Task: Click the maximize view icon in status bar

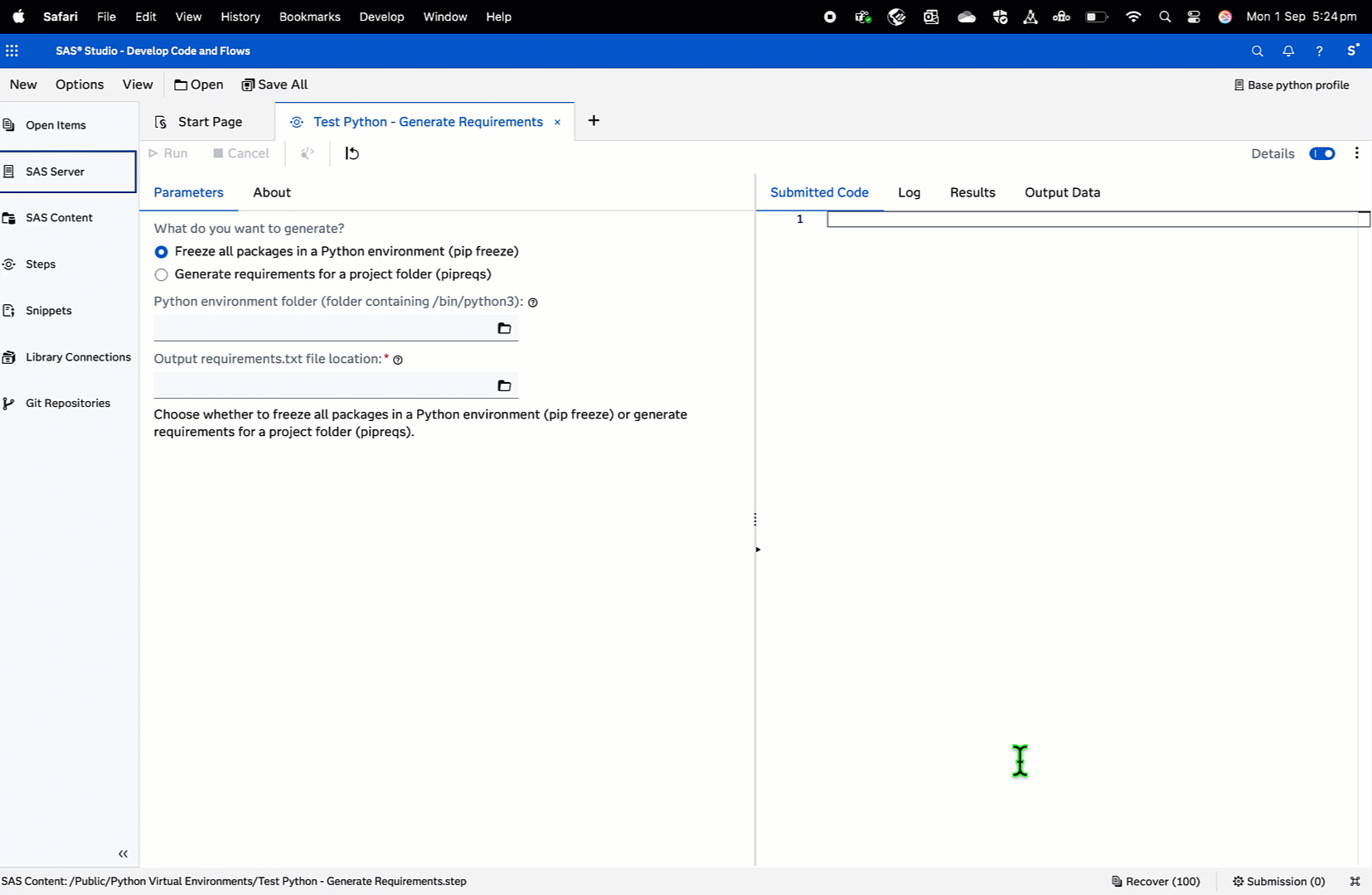Action: point(1355,882)
